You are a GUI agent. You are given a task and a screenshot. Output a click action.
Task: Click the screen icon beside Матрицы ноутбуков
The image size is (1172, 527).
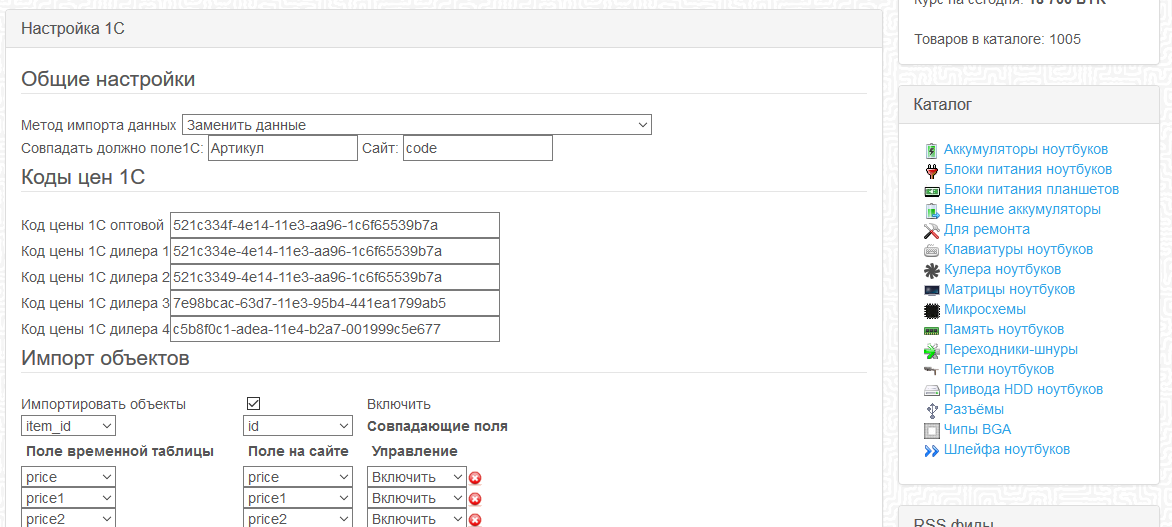(x=931, y=290)
